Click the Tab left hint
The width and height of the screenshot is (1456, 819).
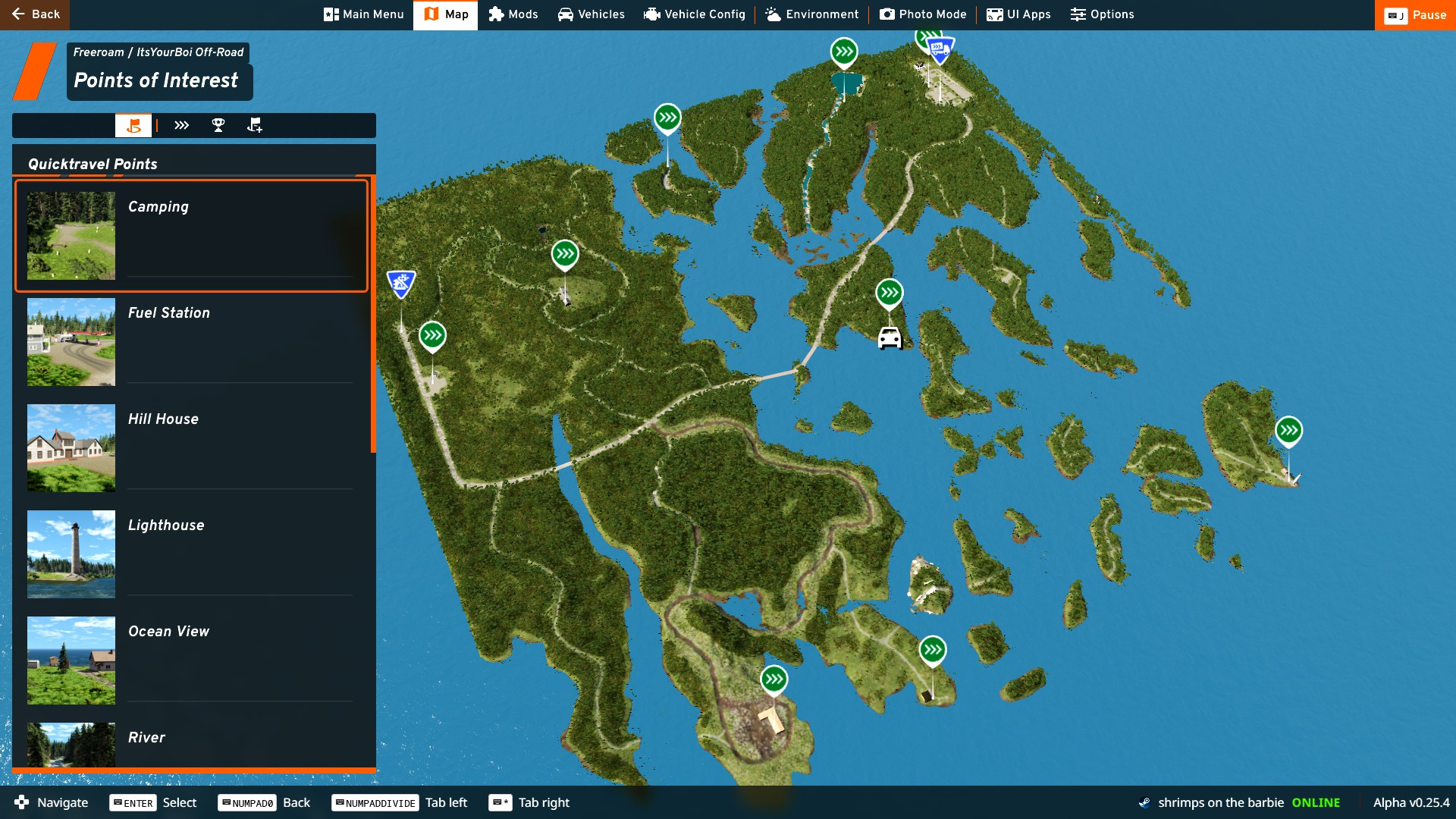pos(400,803)
